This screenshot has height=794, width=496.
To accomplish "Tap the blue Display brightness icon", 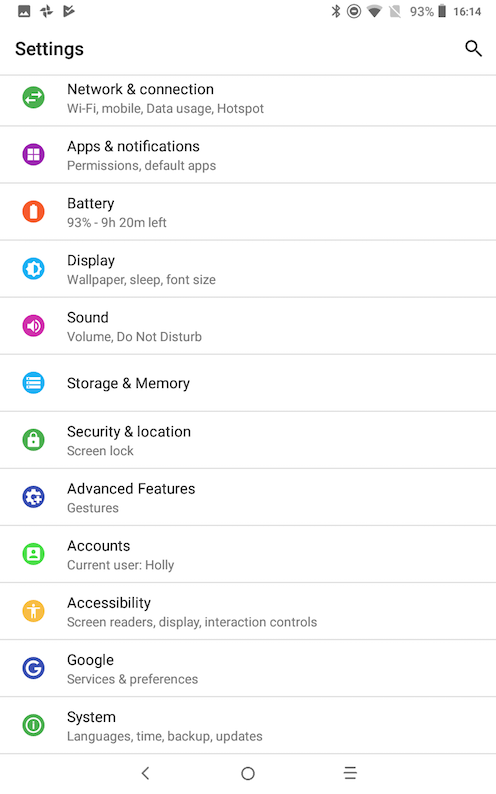I will coord(33,268).
